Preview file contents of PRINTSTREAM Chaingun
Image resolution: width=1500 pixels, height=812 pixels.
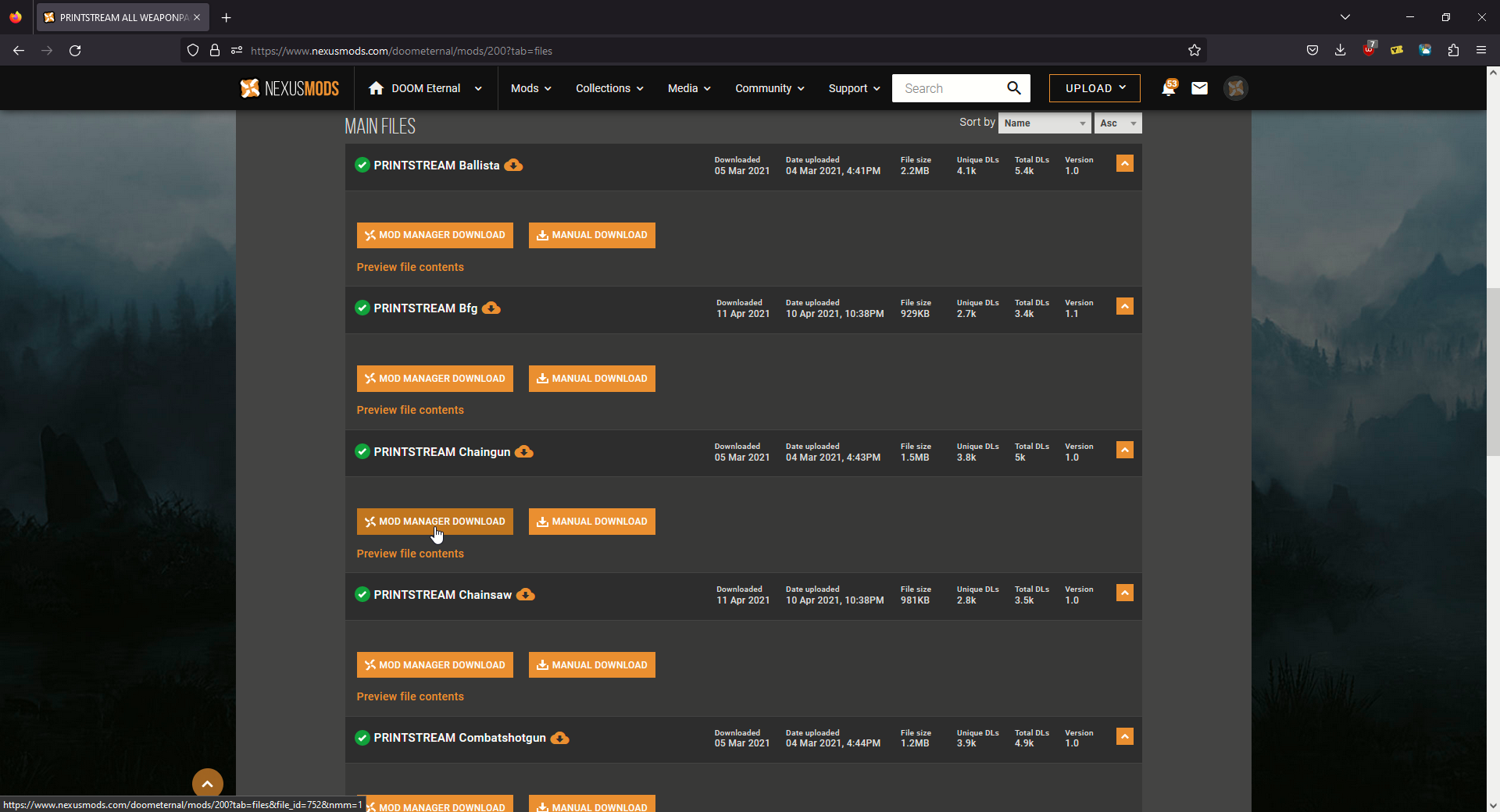click(x=410, y=554)
